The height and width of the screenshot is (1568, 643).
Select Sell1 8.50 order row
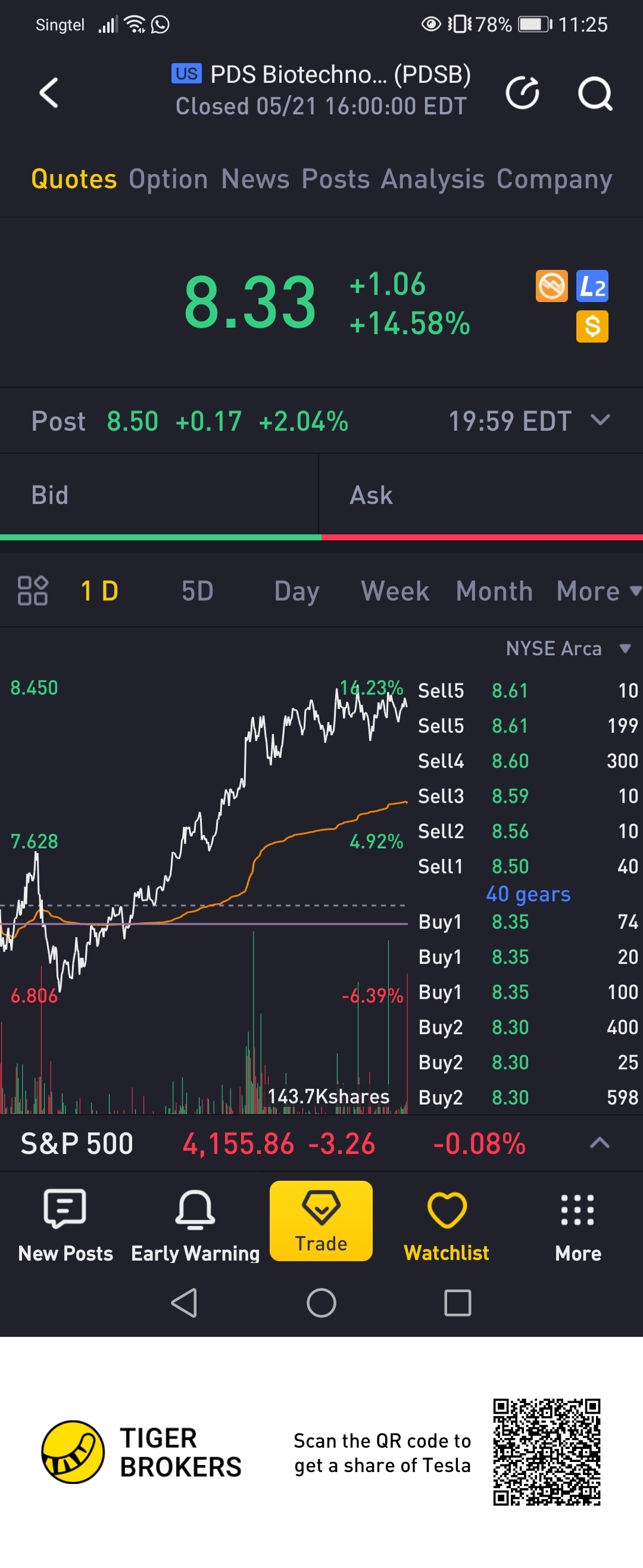[x=528, y=866]
